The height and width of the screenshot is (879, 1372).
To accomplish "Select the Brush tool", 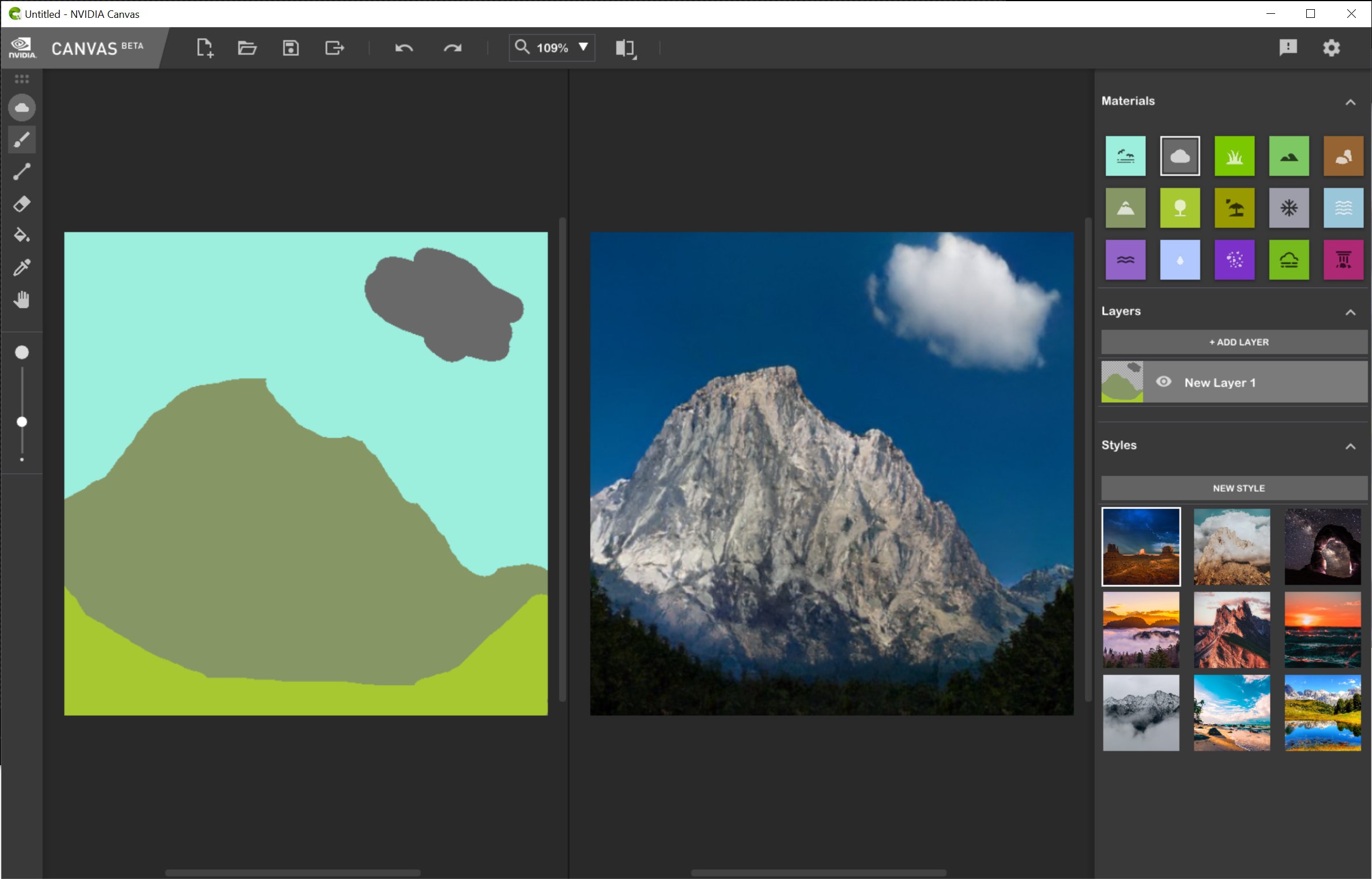I will (x=22, y=140).
